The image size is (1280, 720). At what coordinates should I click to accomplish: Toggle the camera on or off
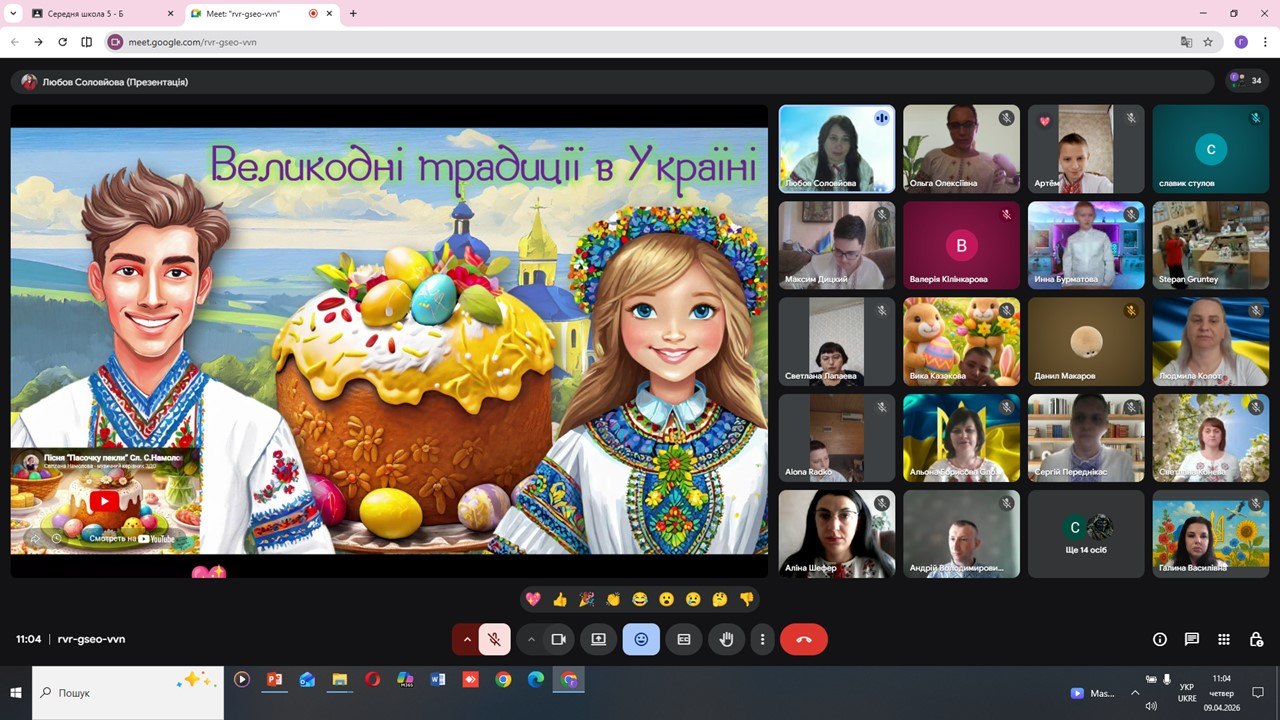click(558, 639)
